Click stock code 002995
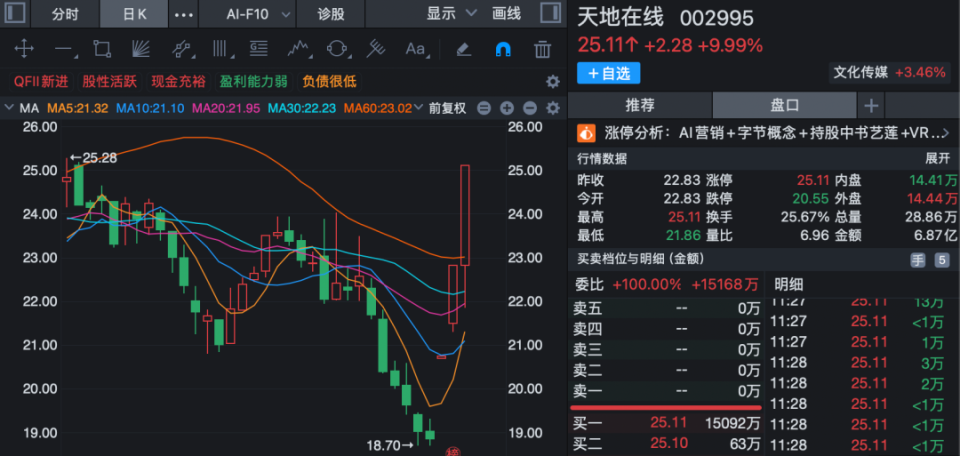 pos(717,18)
